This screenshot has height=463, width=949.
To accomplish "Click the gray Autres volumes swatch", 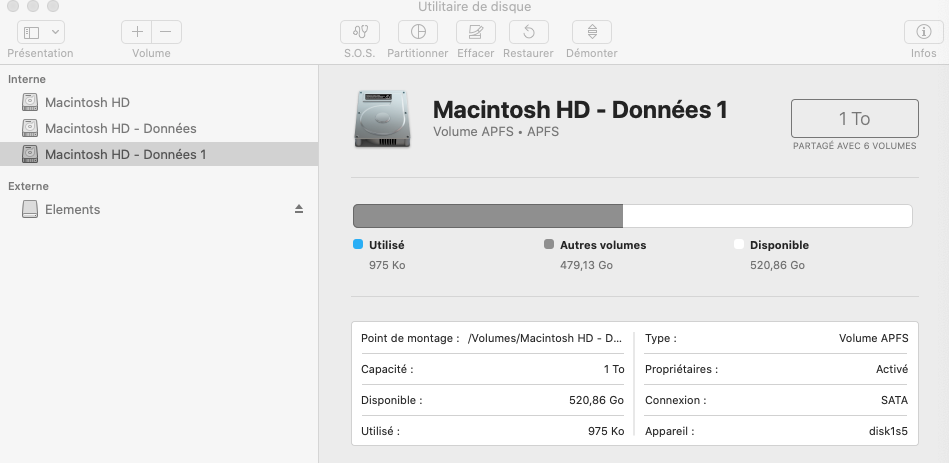I will click(x=549, y=244).
